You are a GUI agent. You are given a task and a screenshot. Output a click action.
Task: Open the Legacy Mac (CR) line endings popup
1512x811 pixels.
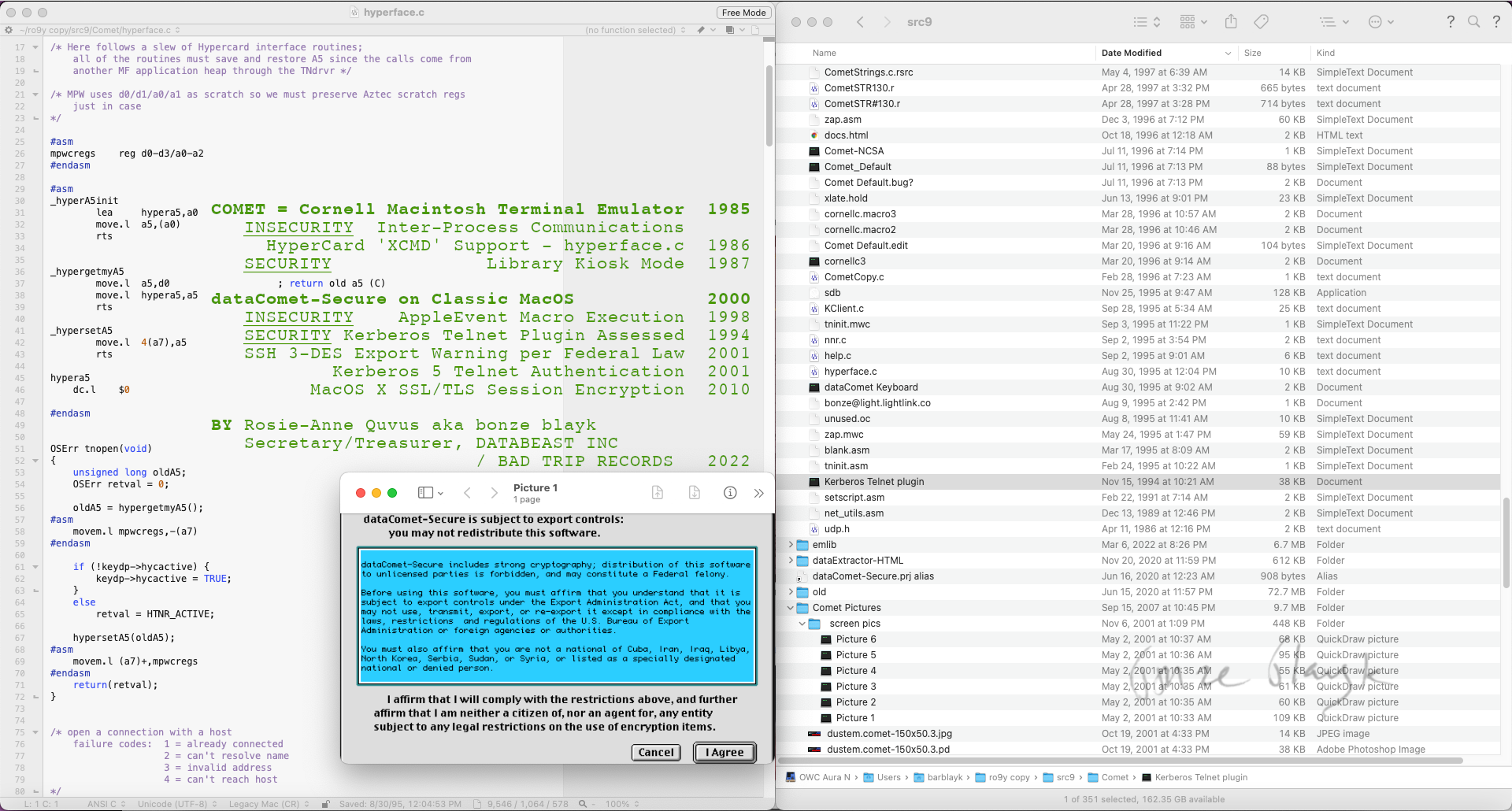pyautogui.click(x=269, y=804)
